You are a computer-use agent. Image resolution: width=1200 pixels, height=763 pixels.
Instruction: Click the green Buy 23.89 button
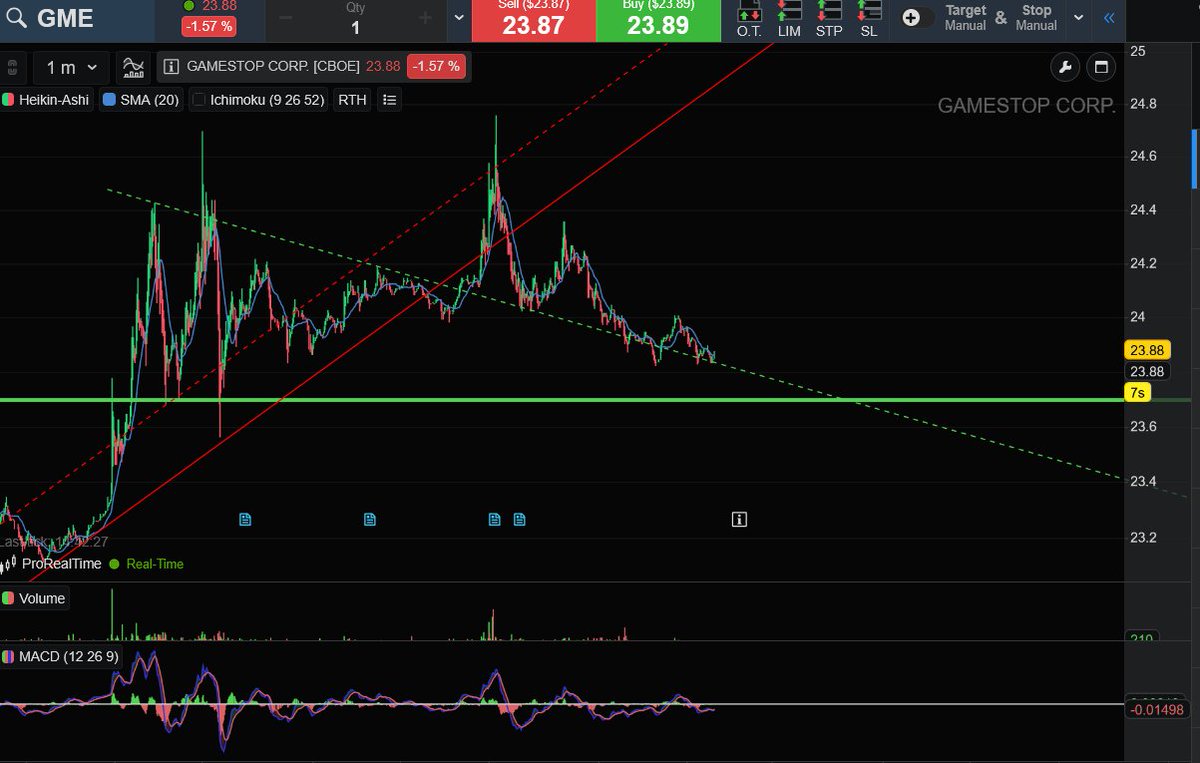point(658,19)
